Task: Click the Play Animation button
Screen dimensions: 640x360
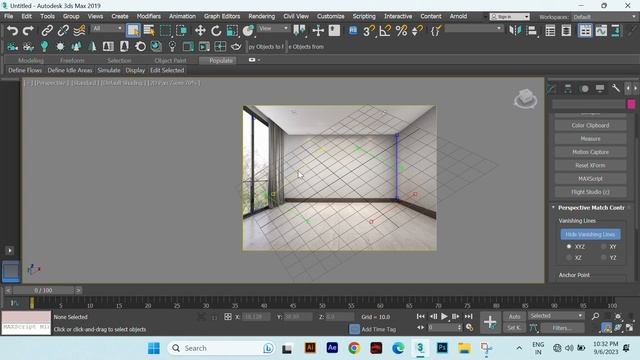Action: [x=444, y=316]
